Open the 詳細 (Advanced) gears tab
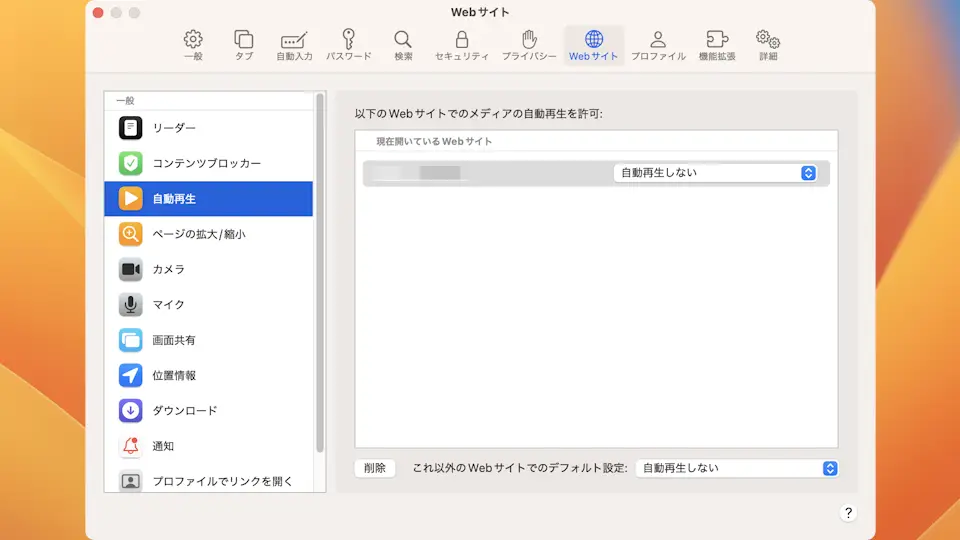This screenshot has height=540, width=960. pos(768,45)
